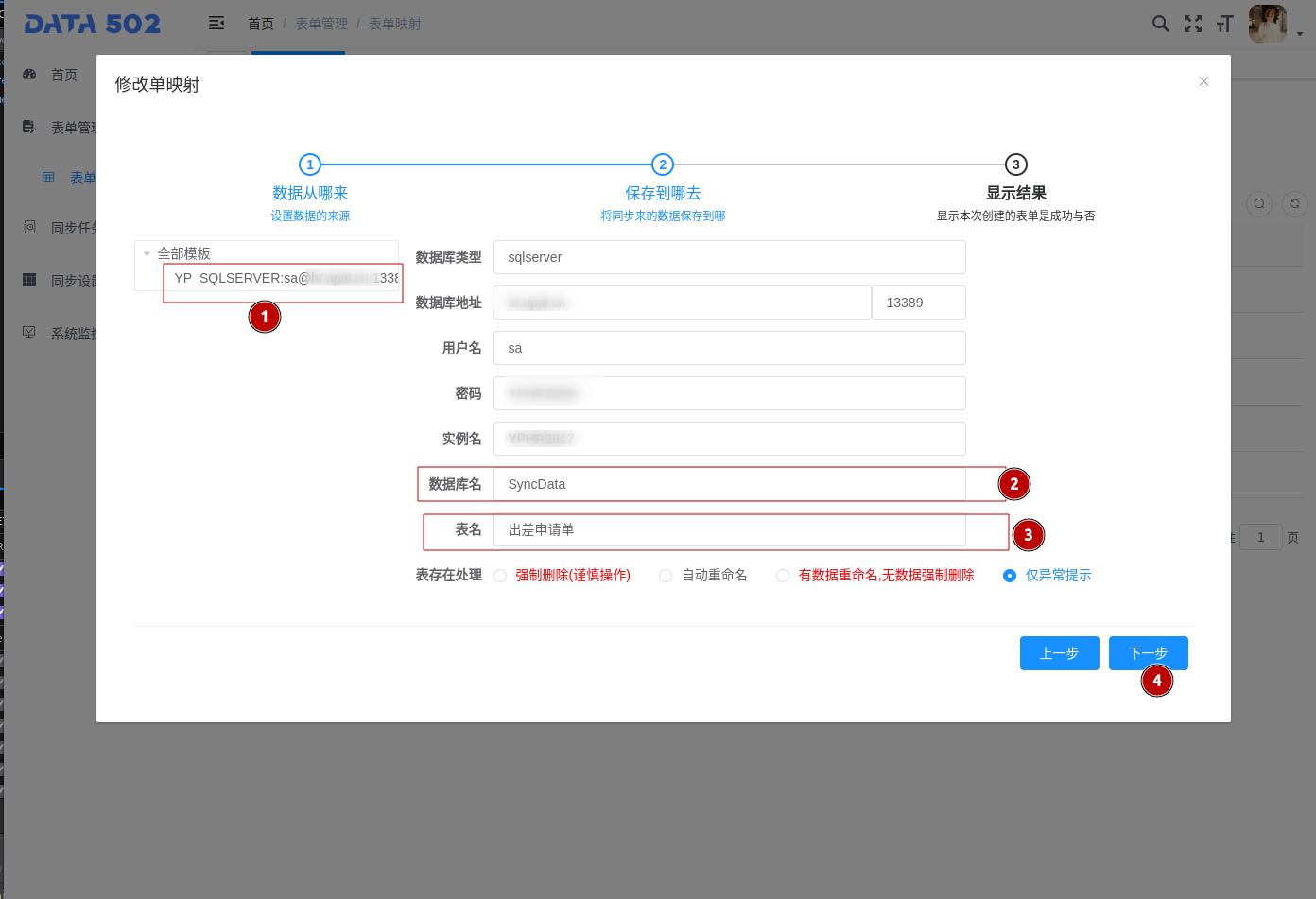Click the search magnifier icon in header
Viewport: 1316px width, 899px height.
[x=1160, y=24]
